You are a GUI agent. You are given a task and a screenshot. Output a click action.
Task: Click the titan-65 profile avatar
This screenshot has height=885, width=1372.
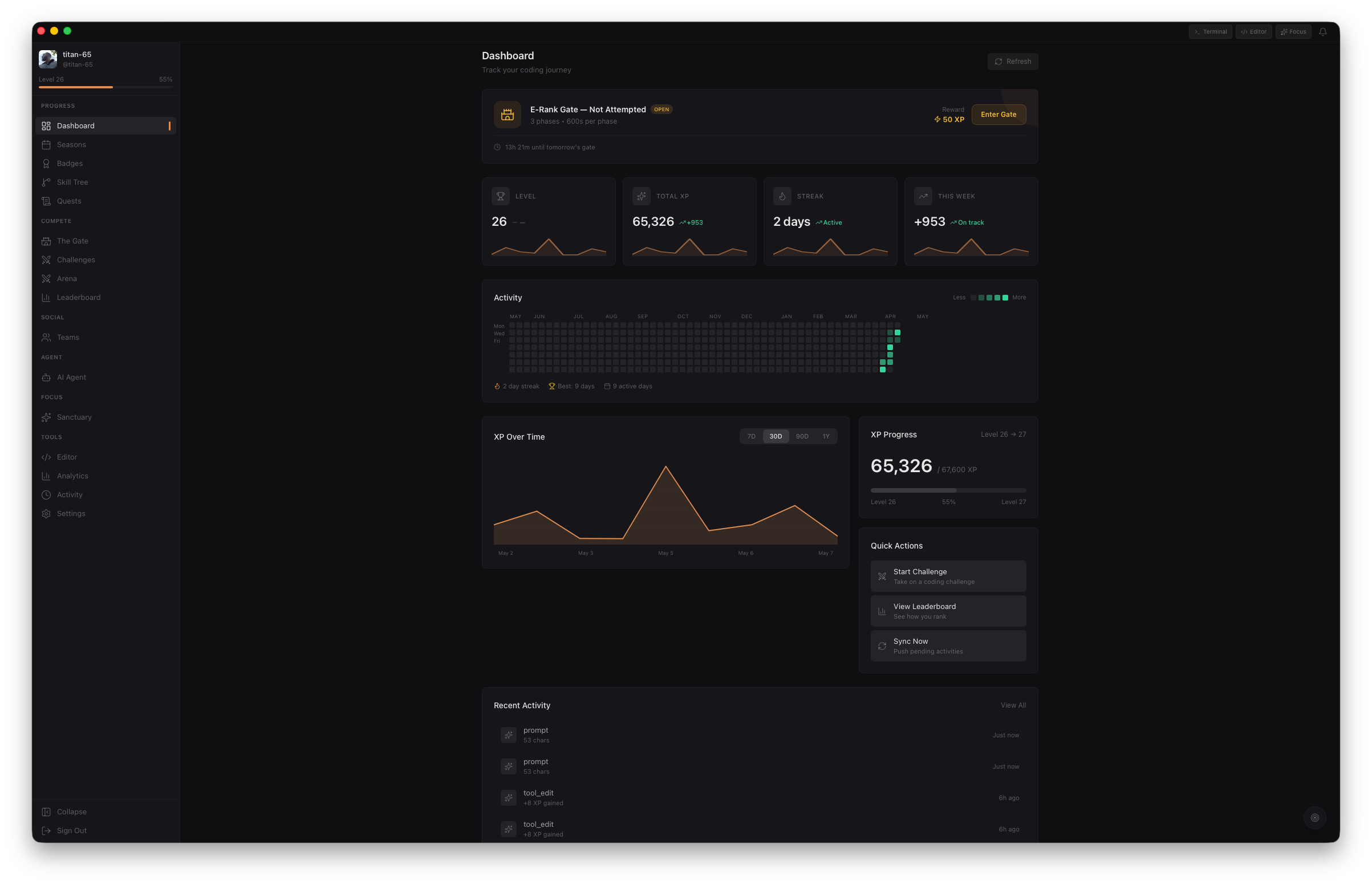pos(48,59)
